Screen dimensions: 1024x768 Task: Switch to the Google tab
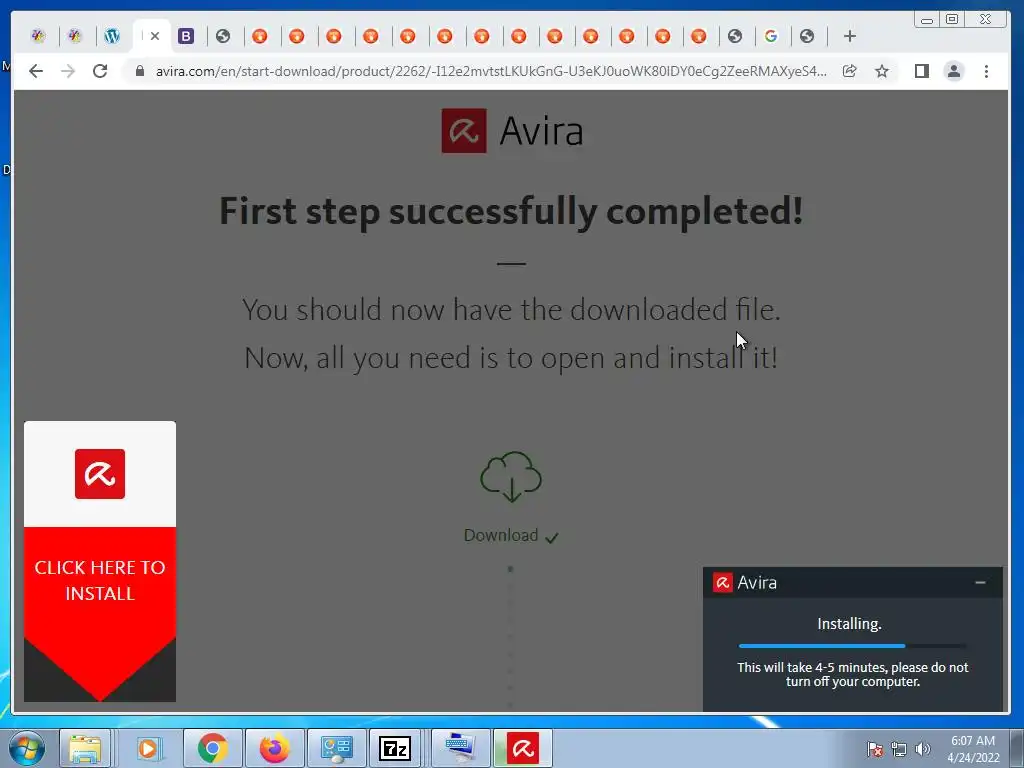[x=771, y=36]
